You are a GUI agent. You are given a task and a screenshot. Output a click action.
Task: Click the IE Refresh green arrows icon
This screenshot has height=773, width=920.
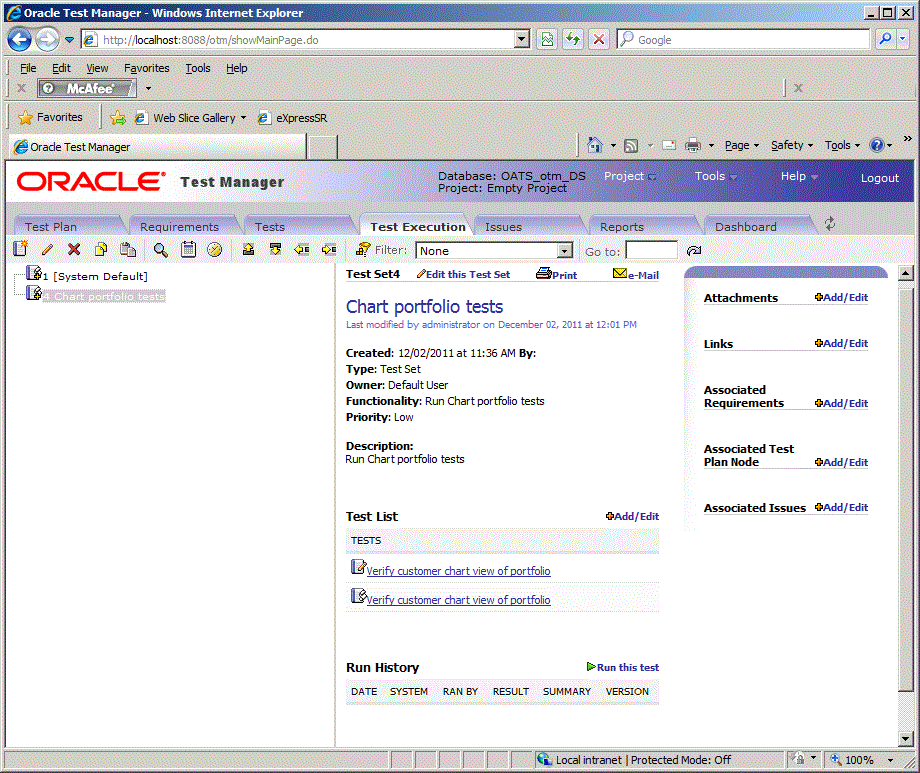coord(573,39)
